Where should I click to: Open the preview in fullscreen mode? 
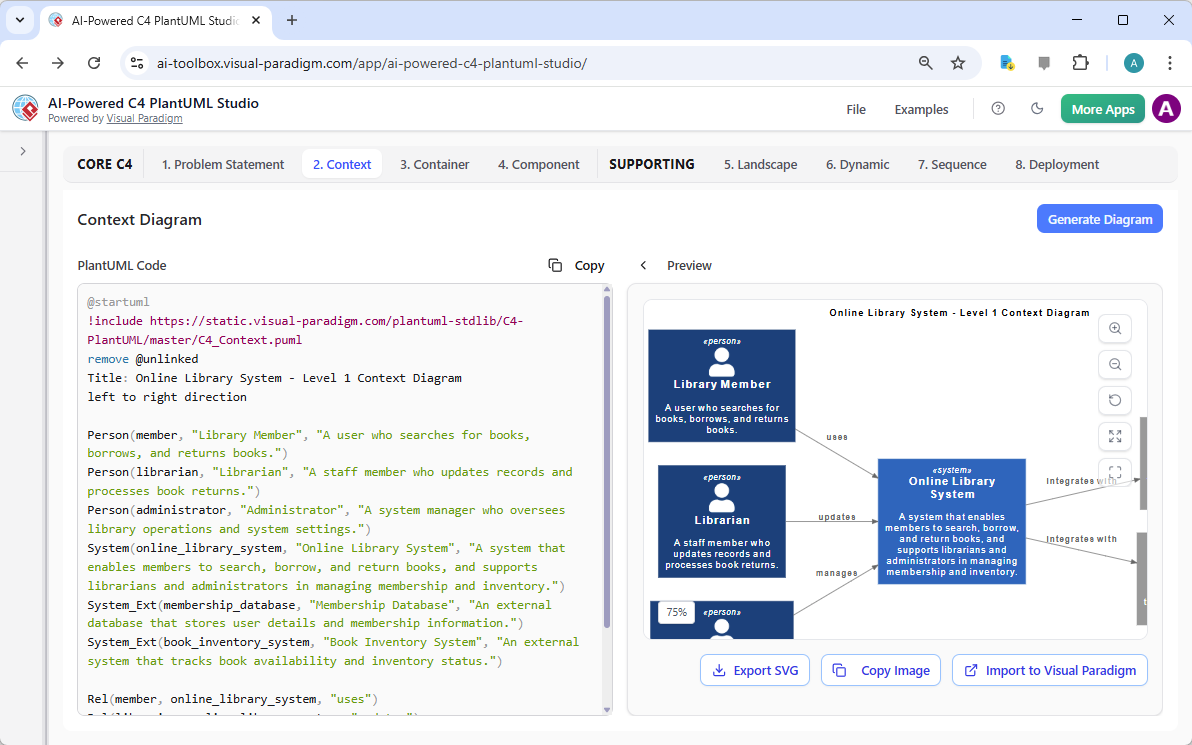point(1114,436)
